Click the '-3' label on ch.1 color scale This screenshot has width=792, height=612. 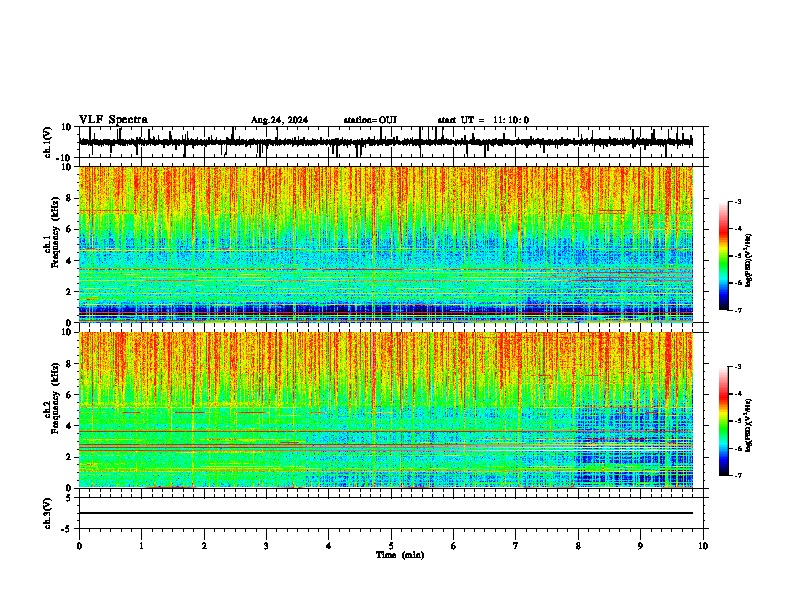pos(737,201)
